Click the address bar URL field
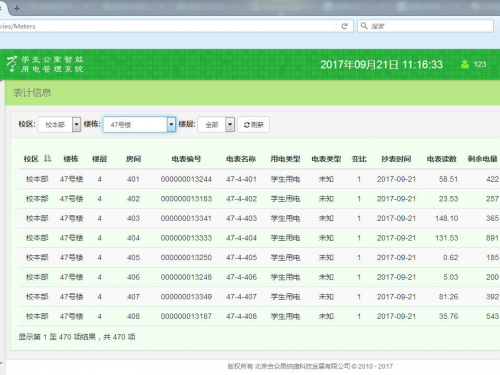Image resolution: width=500 pixels, height=375 pixels. 167,26
